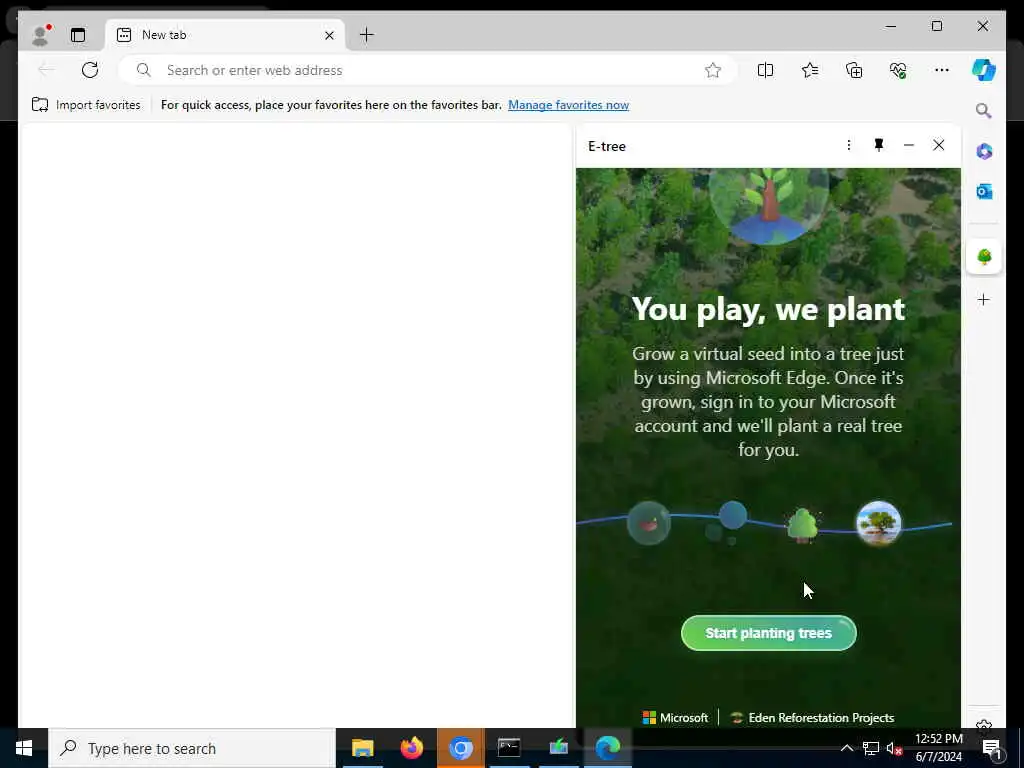Click the back navigation arrow
The width and height of the screenshot is (1024, 768).
[x=46, y=70]
